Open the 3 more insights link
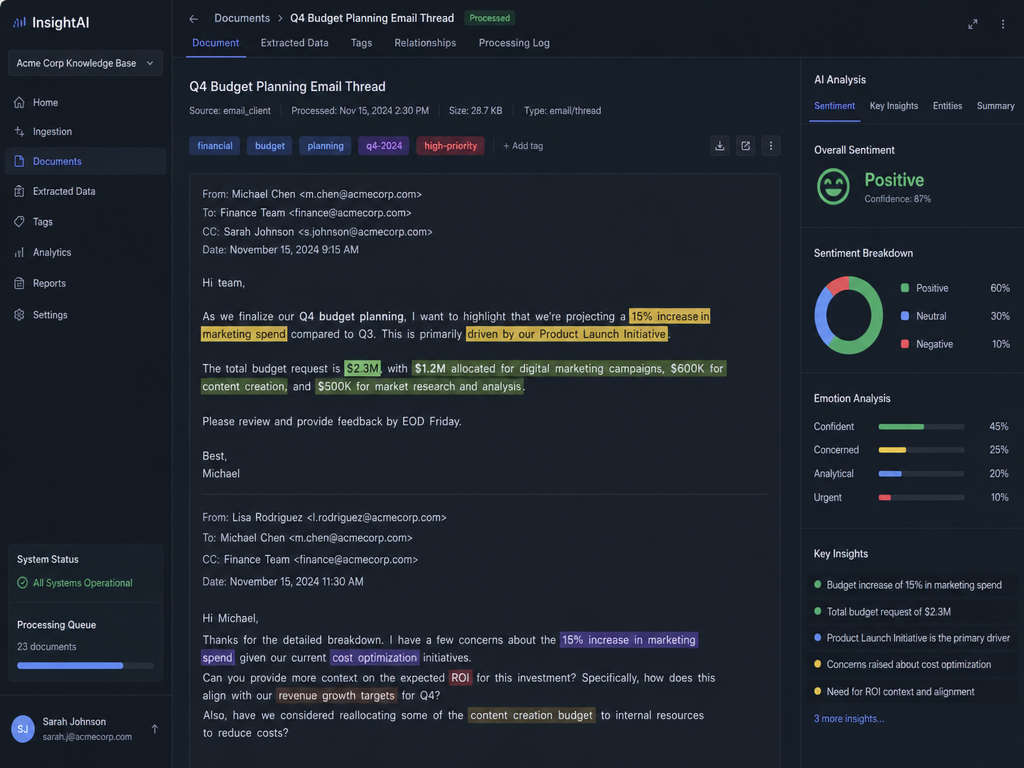The height and width of the screenshot is (768, 1024). pos(848,718)
